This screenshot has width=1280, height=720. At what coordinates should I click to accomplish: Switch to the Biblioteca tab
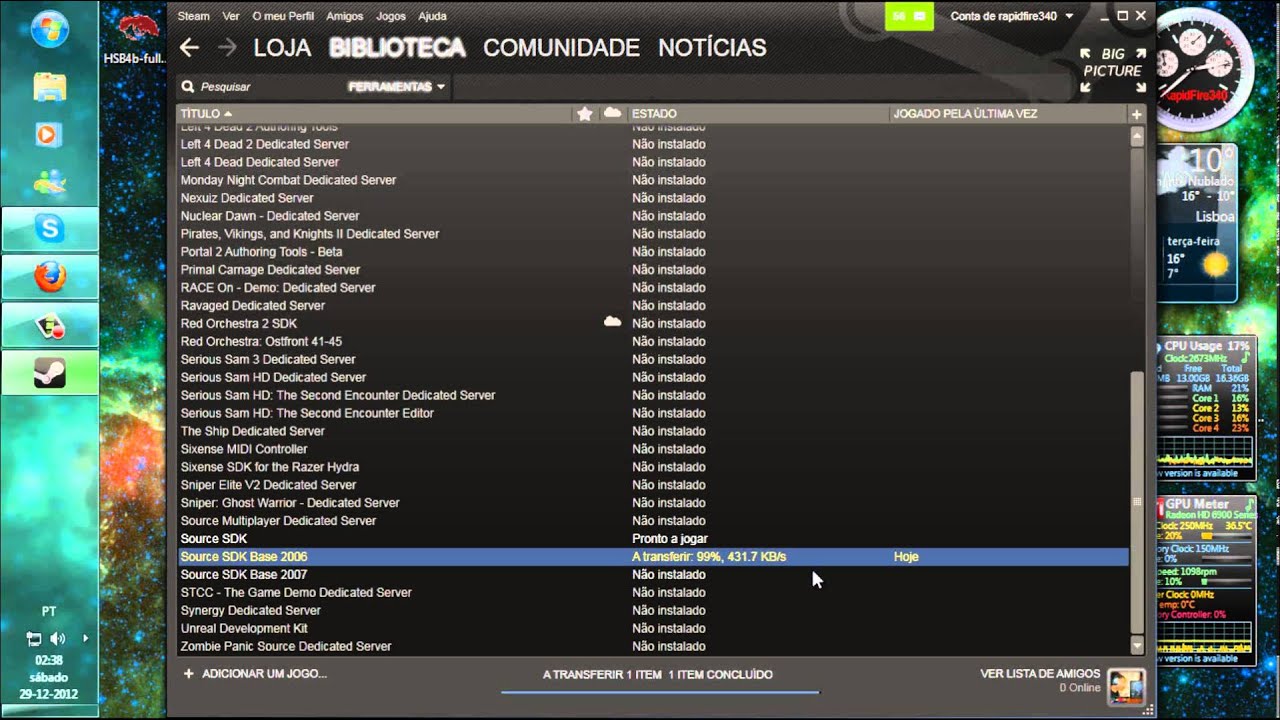pos(397,47)
